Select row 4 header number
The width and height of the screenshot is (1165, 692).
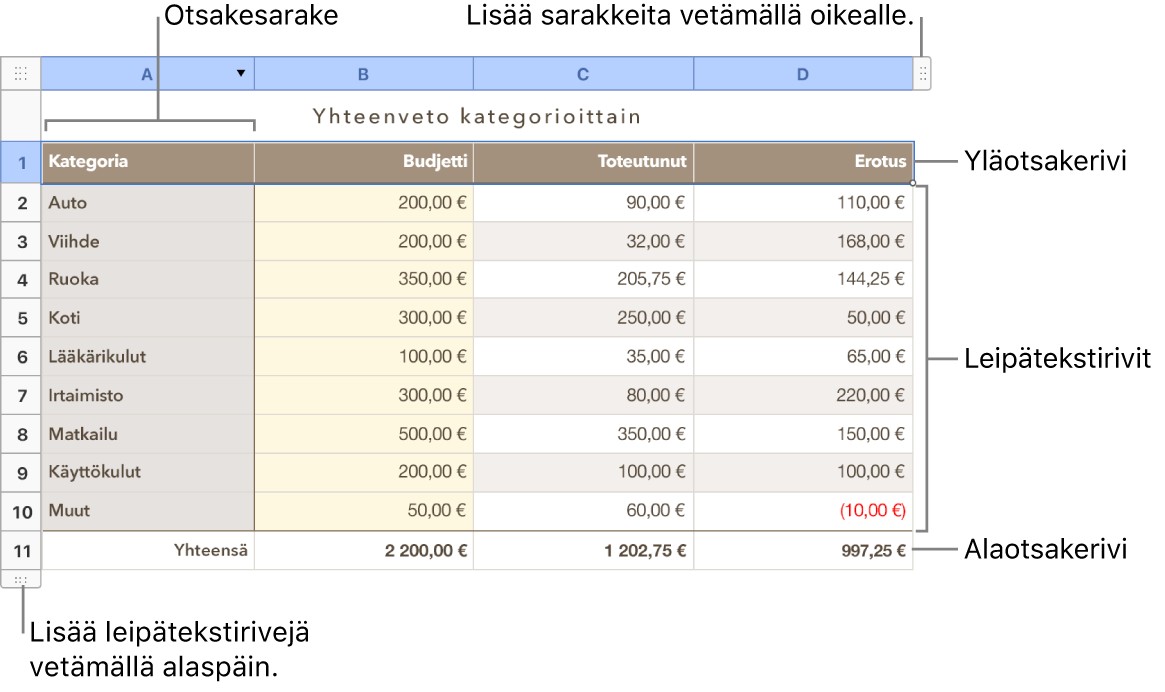click(22, 280)
